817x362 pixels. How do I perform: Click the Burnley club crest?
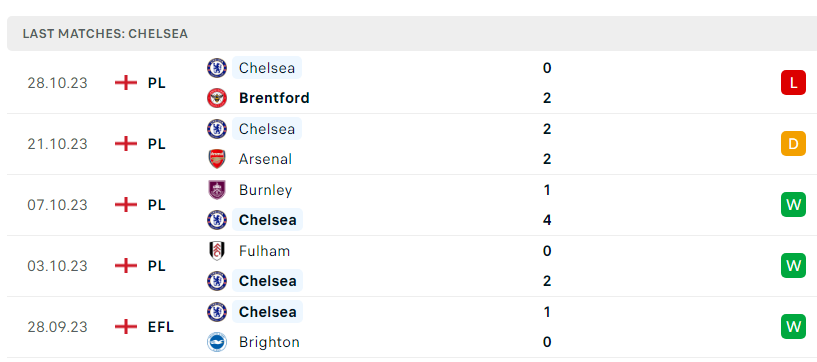tap(217, 190)
